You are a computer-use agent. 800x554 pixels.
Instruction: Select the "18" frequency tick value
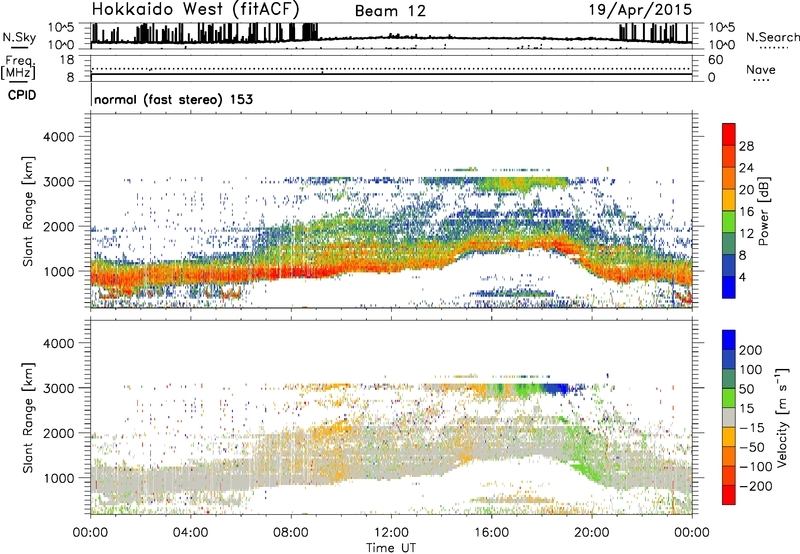(x=67, y=60)
